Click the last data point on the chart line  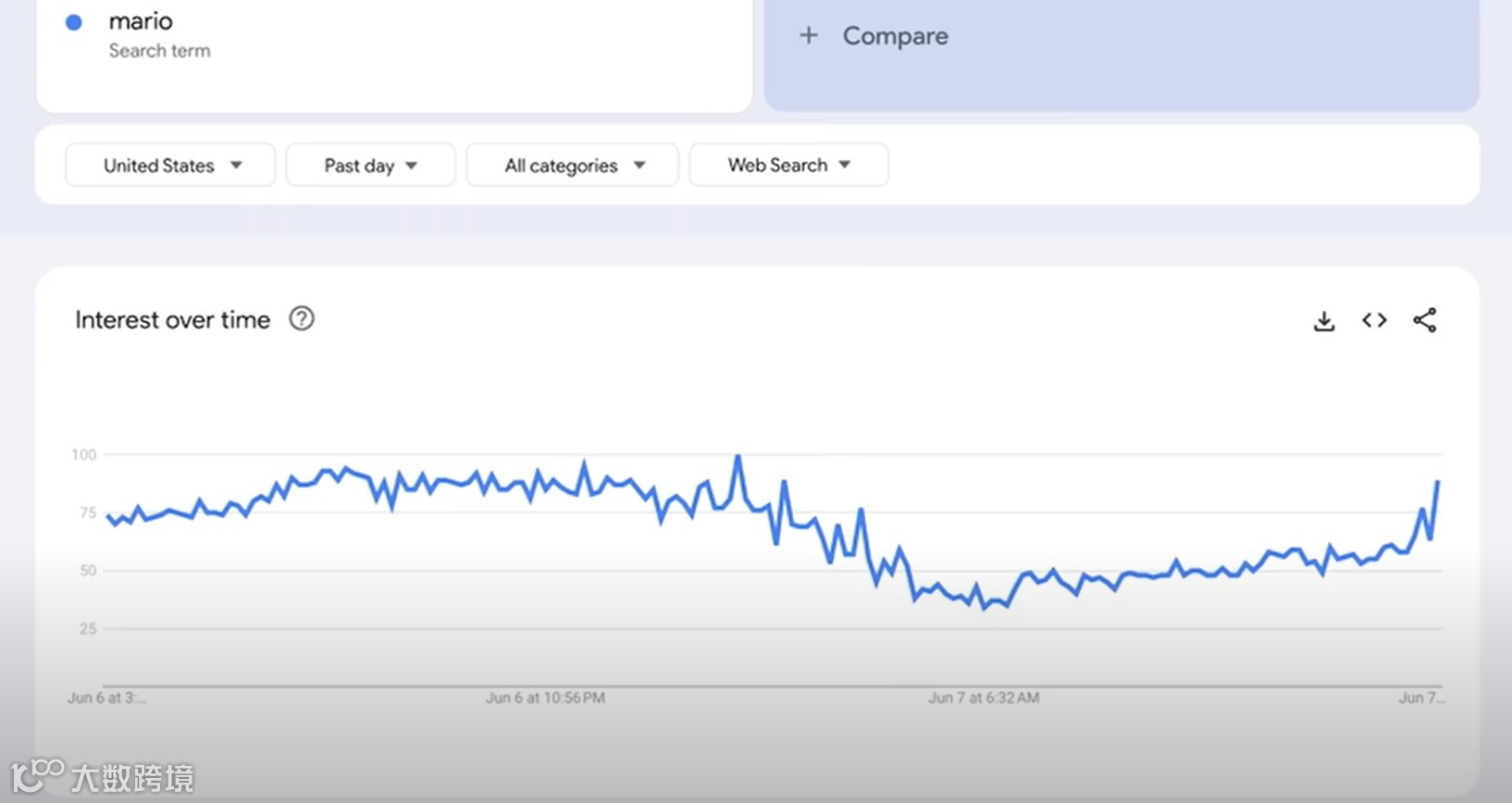1438,482
